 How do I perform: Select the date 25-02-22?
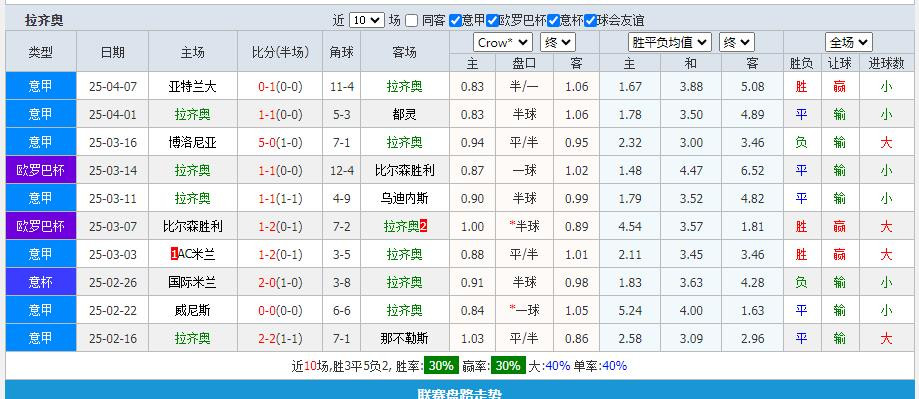[x=113, y=311]
